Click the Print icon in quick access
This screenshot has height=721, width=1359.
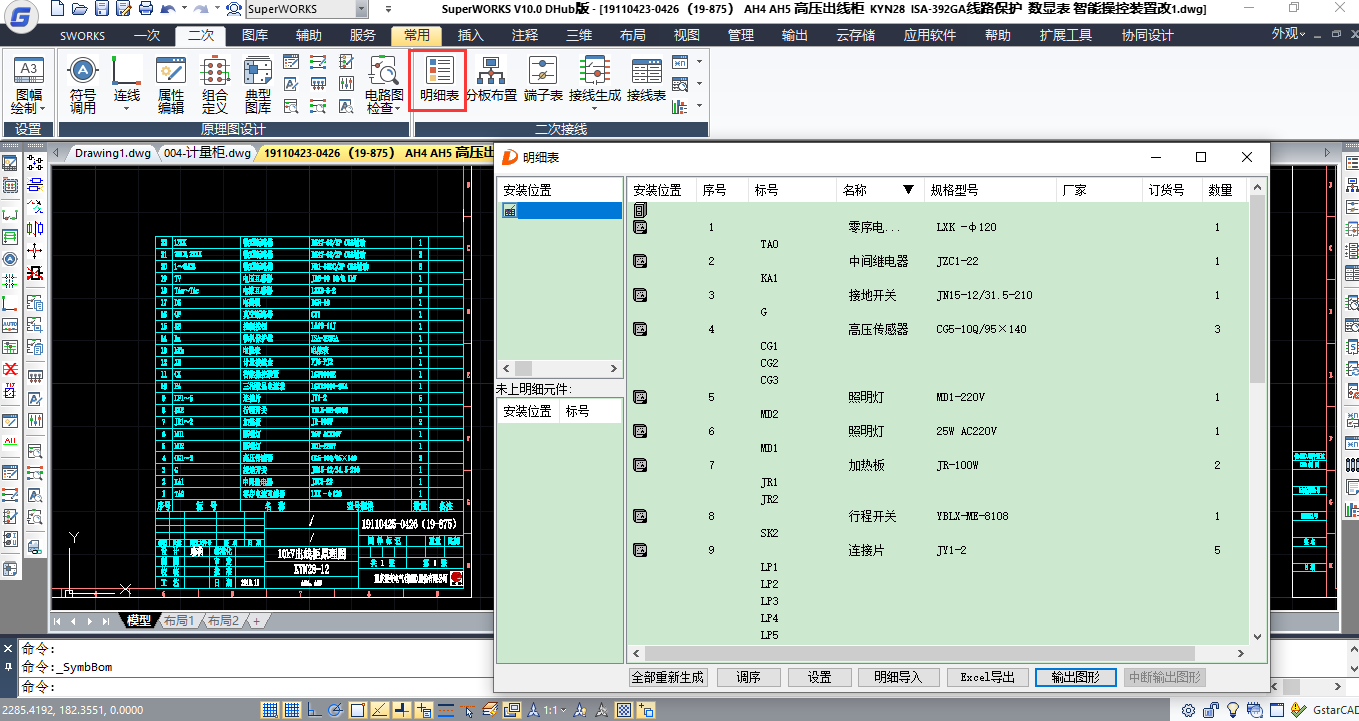click(145, 9)
